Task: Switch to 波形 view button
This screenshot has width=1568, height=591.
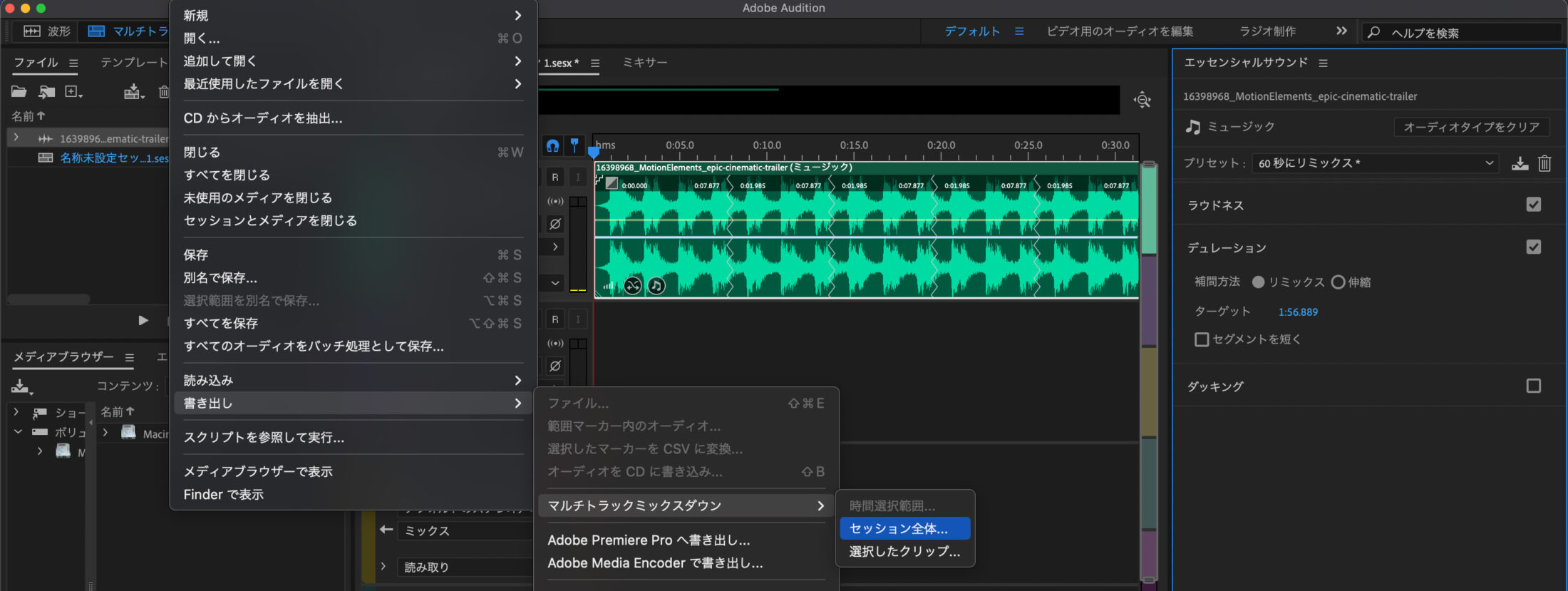Action: 47,31
